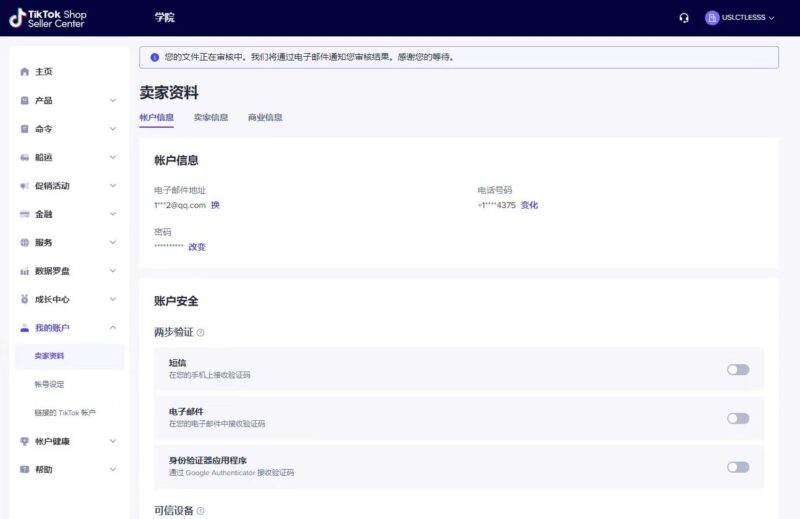Screen dimensions: 800x519
Task: Click the globe icon beside 服务
Action: (24, 242)
